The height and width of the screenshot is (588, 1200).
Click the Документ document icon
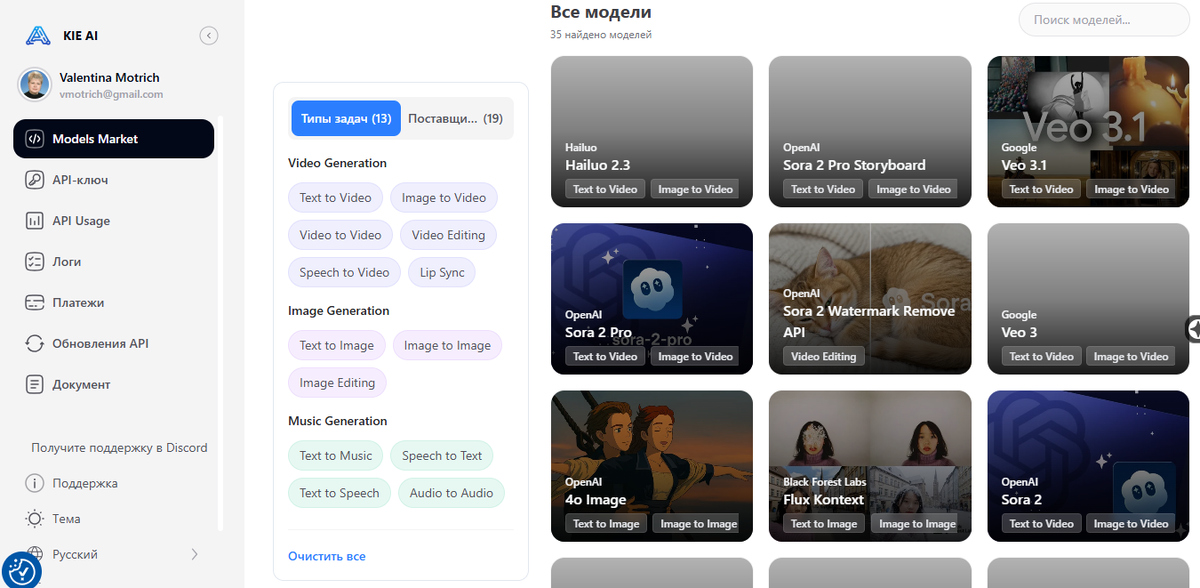tap(35, 385)
